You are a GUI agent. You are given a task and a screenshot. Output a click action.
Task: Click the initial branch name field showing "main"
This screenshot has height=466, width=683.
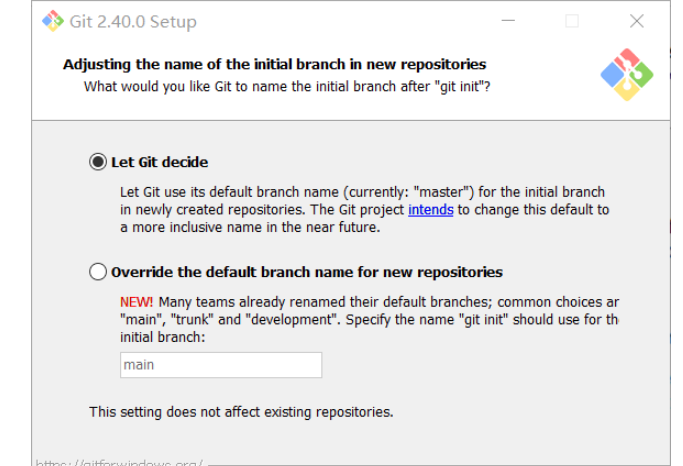pyautogui.click(x=221, y=365)
